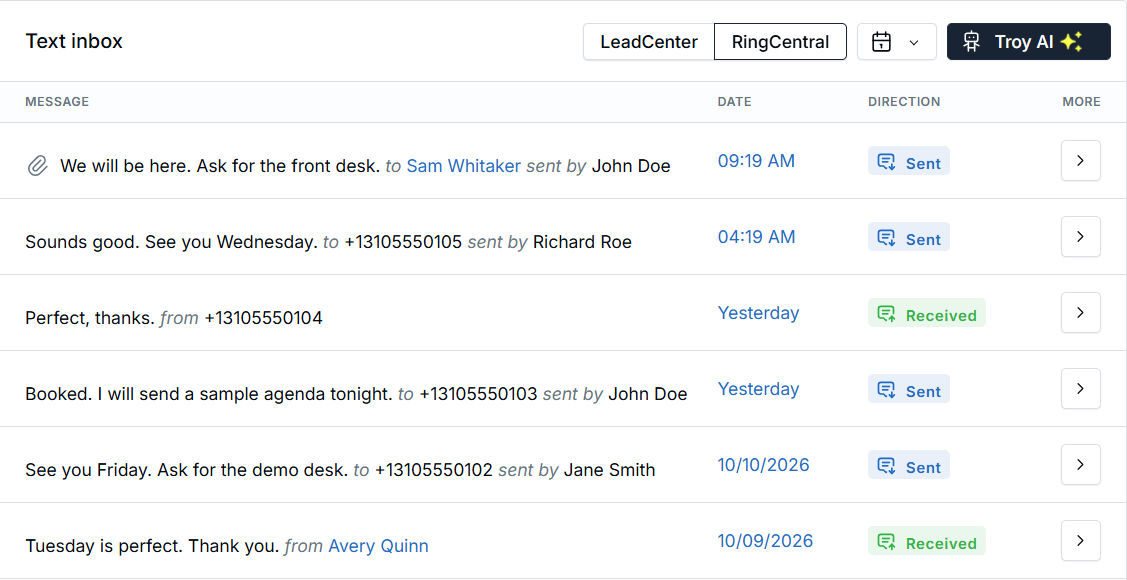The width and height of the screenshot is (1127, 580).
Task: Click the Received badge on 'Perfect, thanks.' row
Action: 926,313
